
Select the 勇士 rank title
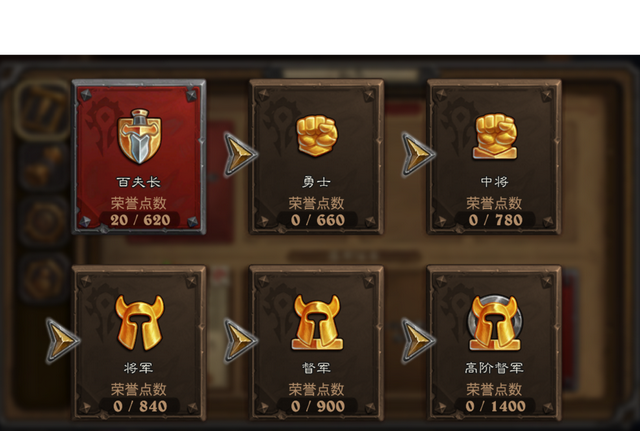(x=316, y=182)
